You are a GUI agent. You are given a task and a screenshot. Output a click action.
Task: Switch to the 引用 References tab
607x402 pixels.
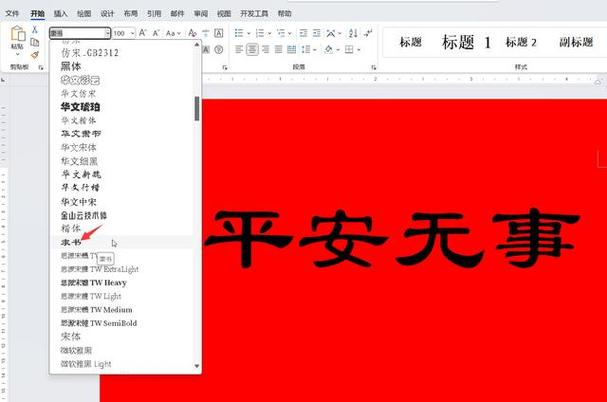point(154,14)
